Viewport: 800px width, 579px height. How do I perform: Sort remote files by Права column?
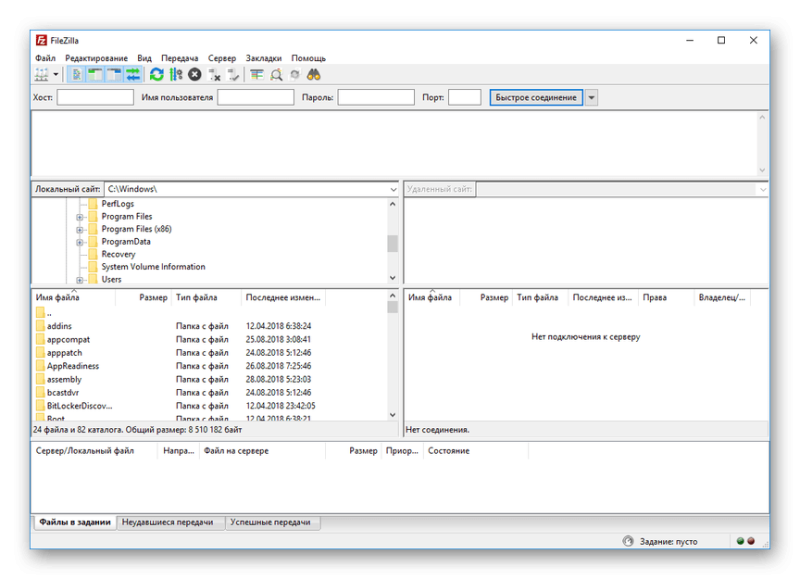coord(666,297)
